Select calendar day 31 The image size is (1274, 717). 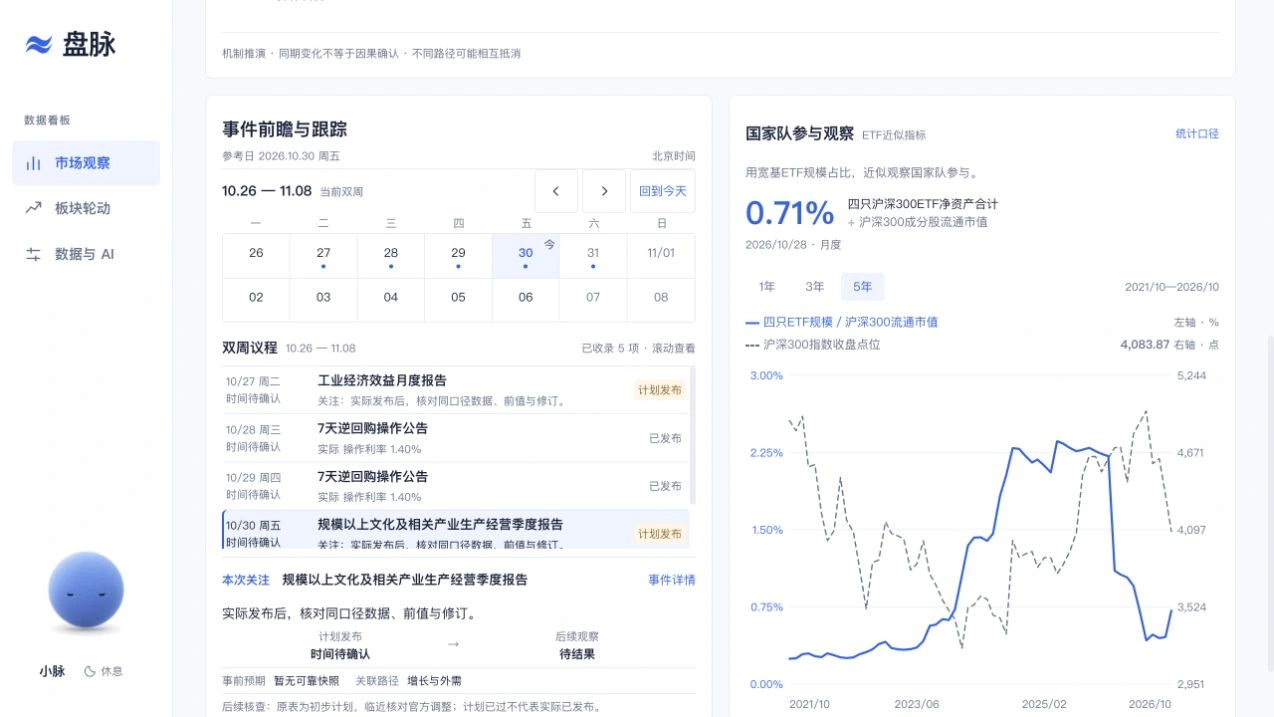click(x=593, y=256)
